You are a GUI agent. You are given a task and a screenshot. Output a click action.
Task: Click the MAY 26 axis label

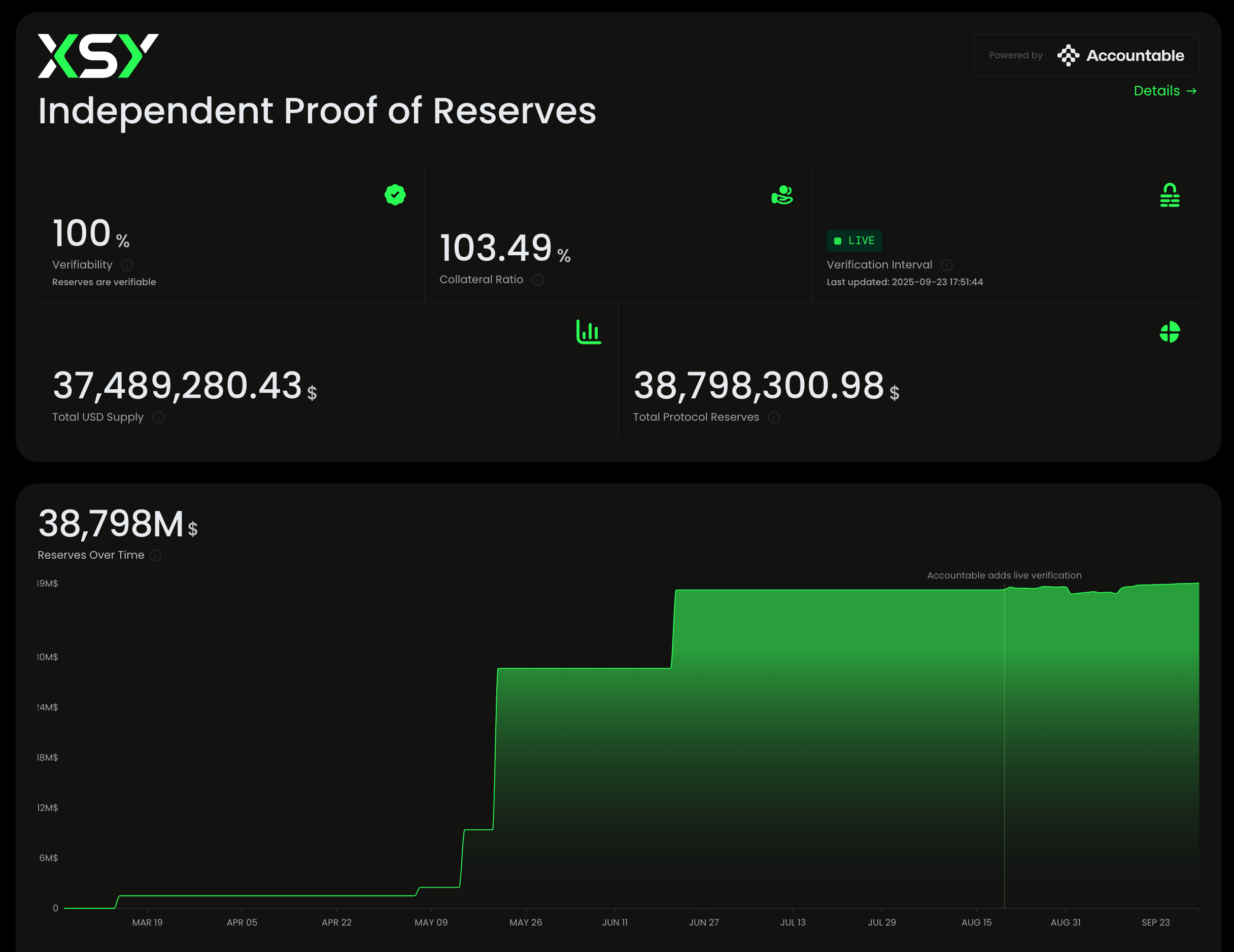pyautogui.click(x=526, y=923)
